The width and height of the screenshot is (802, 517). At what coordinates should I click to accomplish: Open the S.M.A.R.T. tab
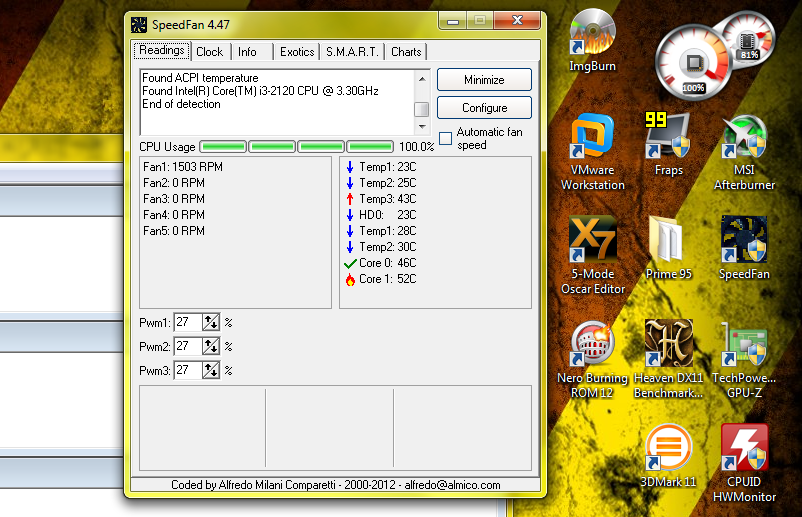point(352,52)
